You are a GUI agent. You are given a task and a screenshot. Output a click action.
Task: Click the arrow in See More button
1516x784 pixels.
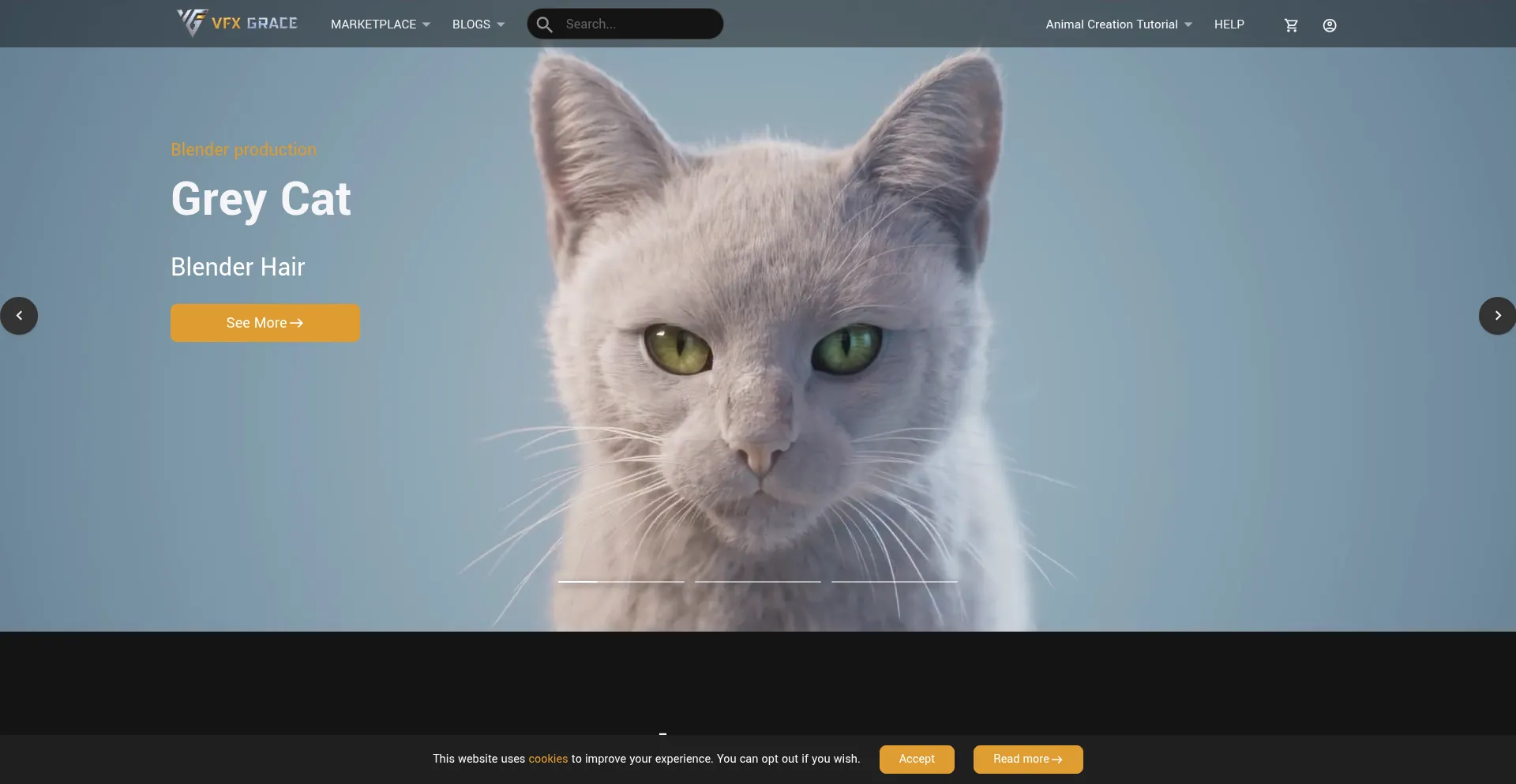(x=297, y=323)
